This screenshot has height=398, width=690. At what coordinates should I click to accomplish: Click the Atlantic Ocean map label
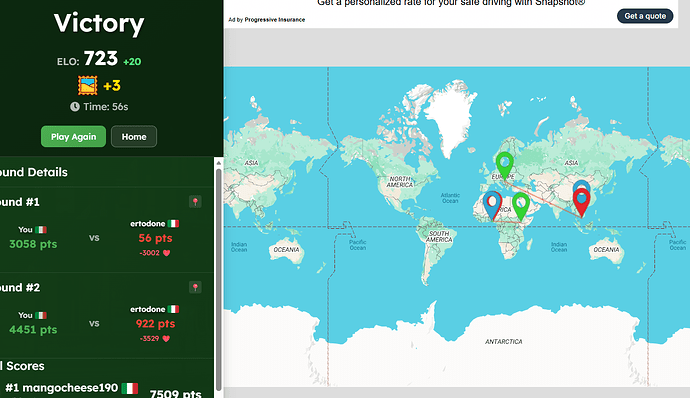tap(450, 198)
